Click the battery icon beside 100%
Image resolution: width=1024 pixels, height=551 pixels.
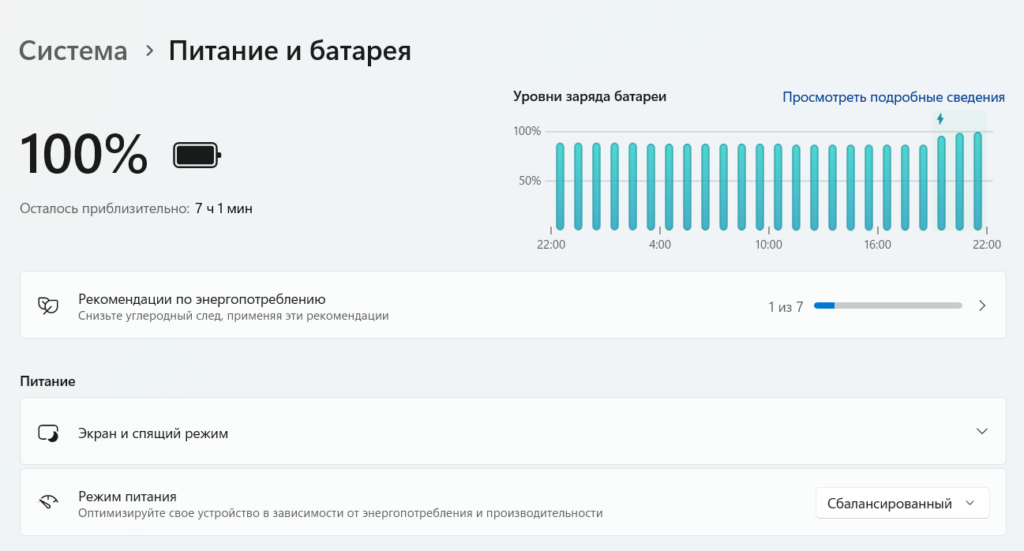click(x=197, y=155)
